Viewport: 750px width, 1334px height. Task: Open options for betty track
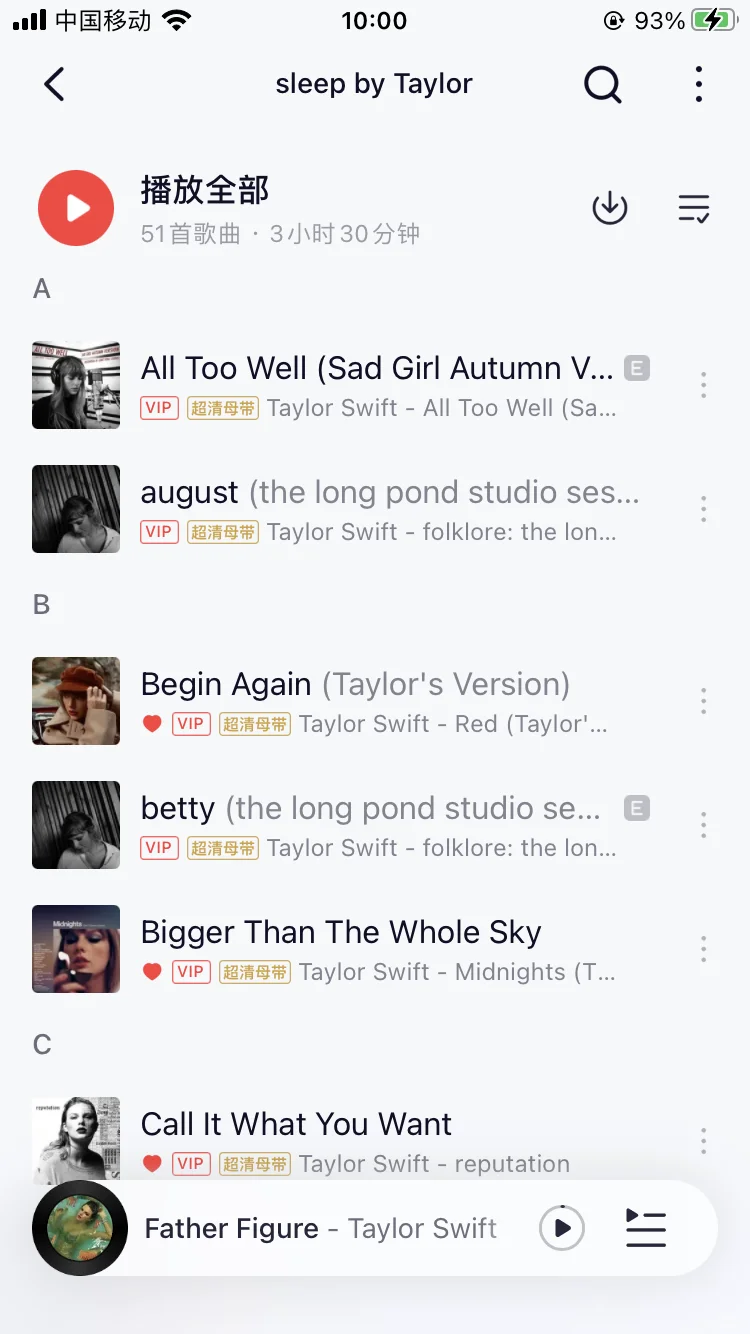[703, 825]
